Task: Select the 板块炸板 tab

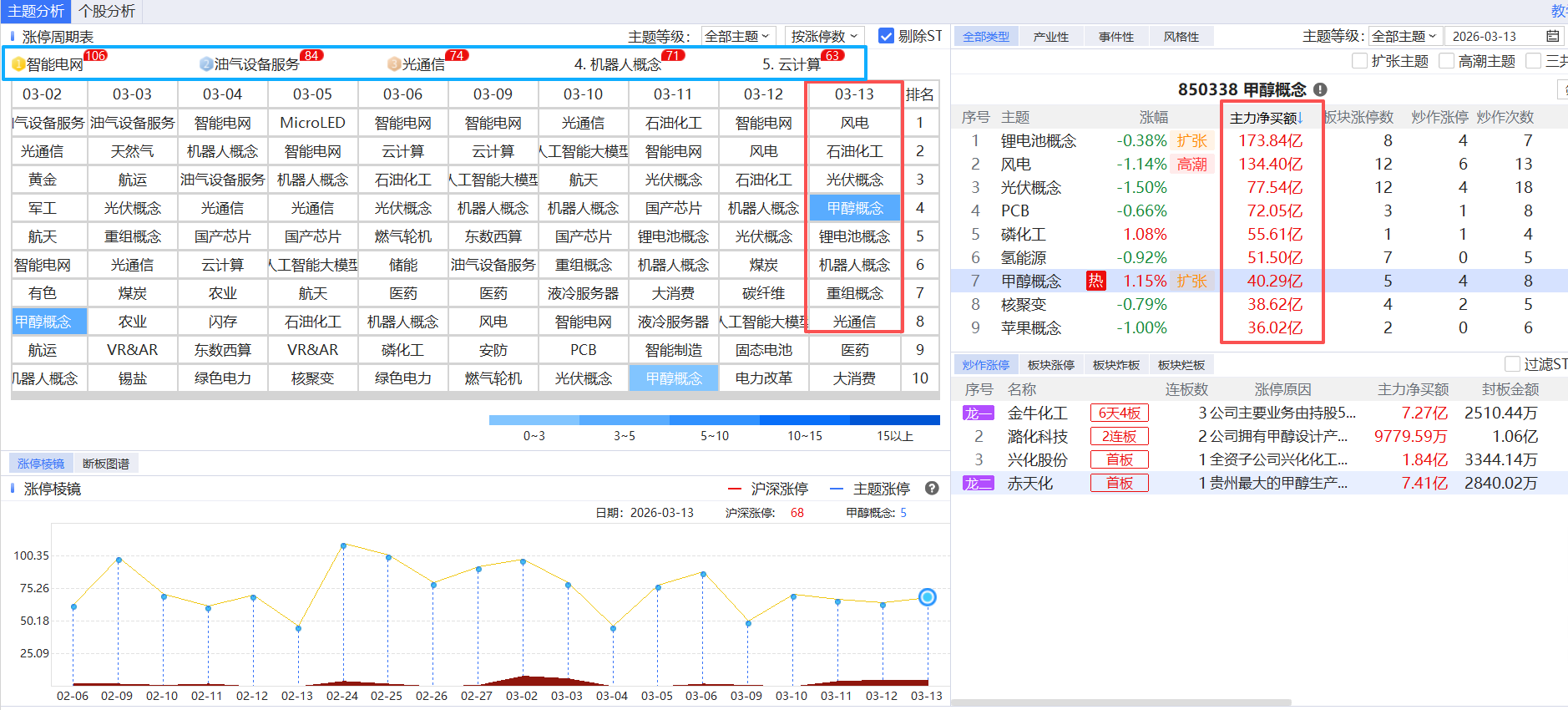Action: coord(1115,365)
